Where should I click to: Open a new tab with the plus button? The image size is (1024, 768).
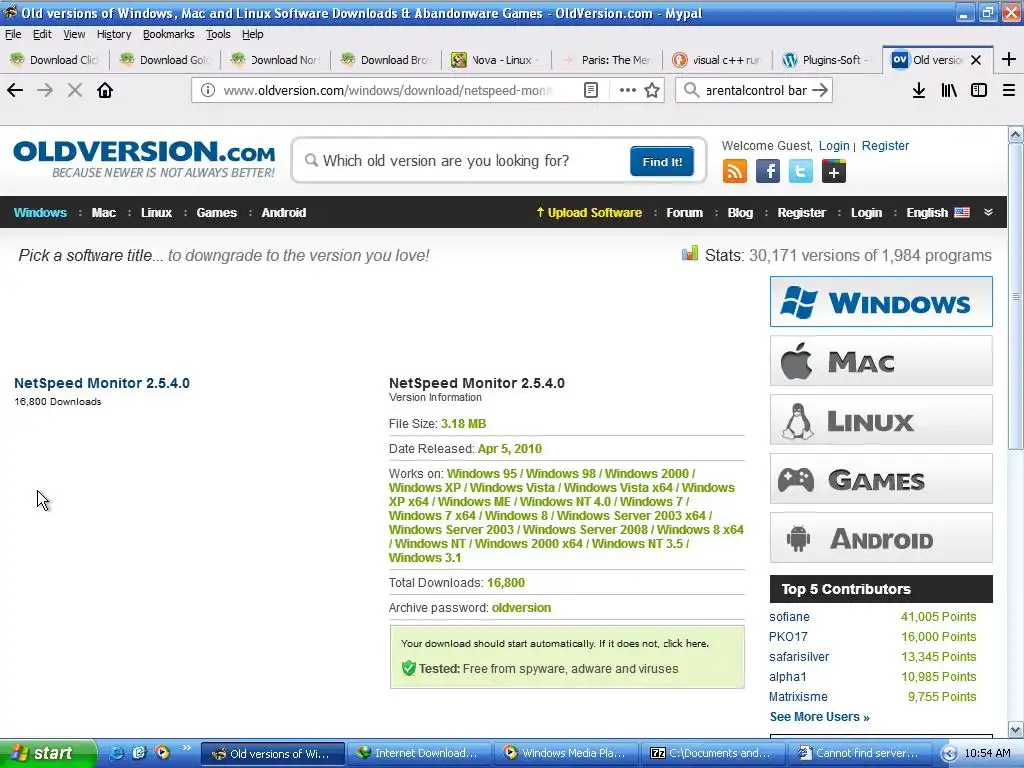pyautogui.click(x=1009, y=59)
